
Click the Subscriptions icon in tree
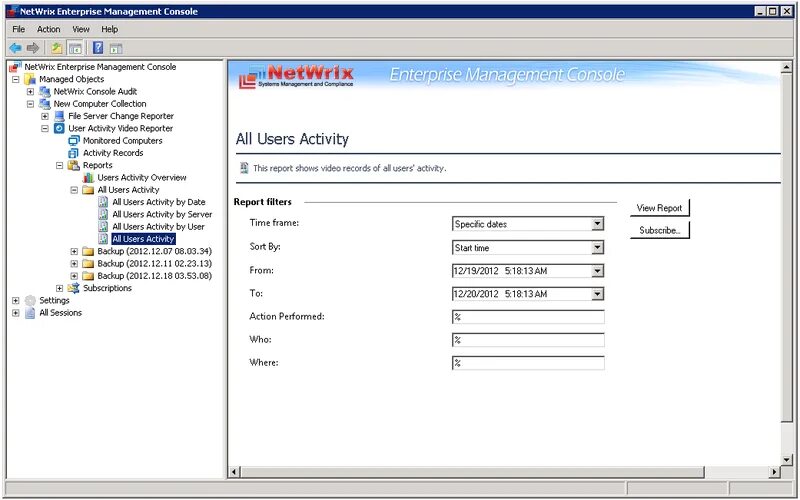pos(74,288)
